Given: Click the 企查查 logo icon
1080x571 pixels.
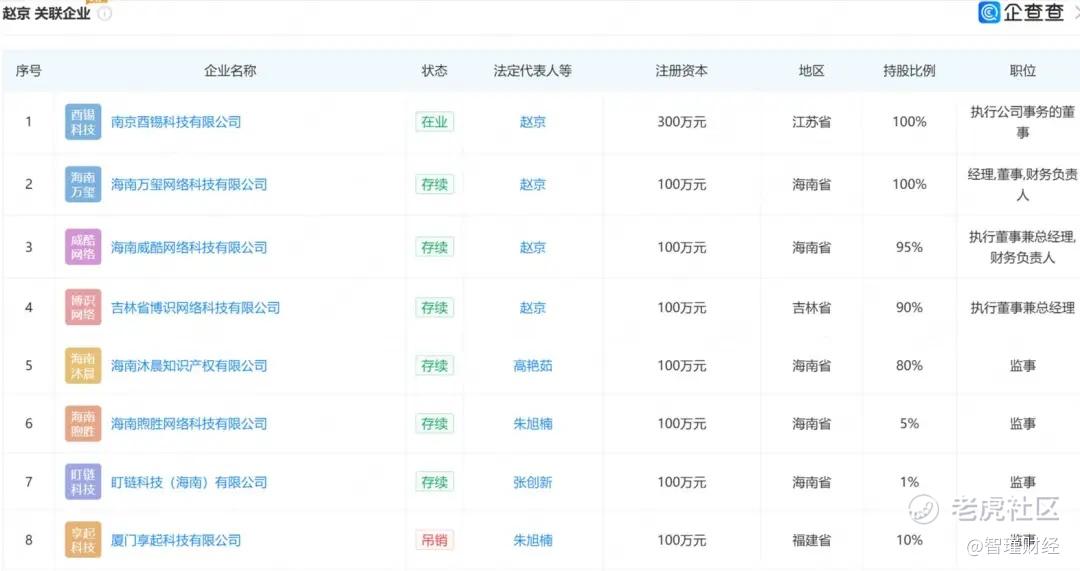Looking at the screenshot, I should tap(988, 12).
